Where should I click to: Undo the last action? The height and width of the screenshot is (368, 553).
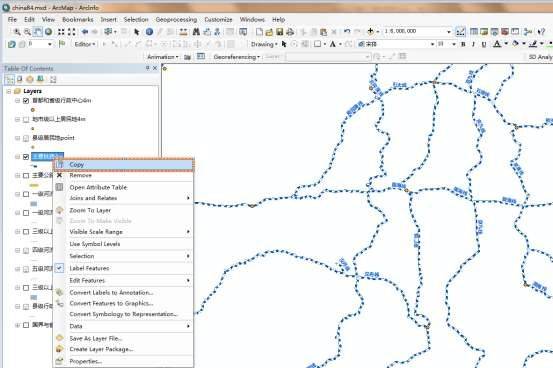[x=347, y=32]
